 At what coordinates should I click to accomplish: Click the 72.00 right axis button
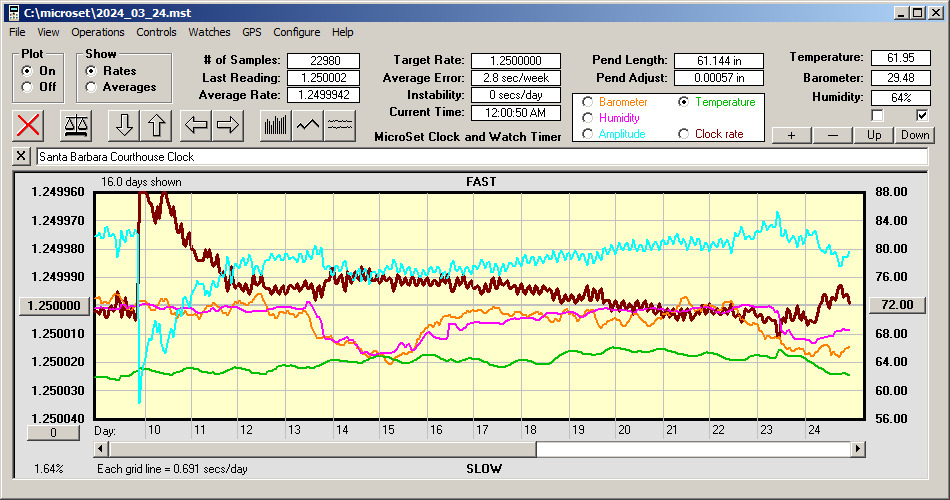pyautogui.click(x=897, y=305)
